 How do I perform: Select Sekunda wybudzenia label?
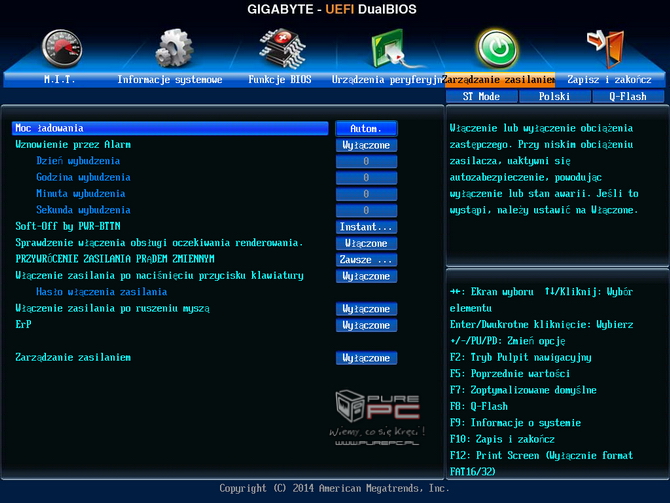tap(83, 210)
